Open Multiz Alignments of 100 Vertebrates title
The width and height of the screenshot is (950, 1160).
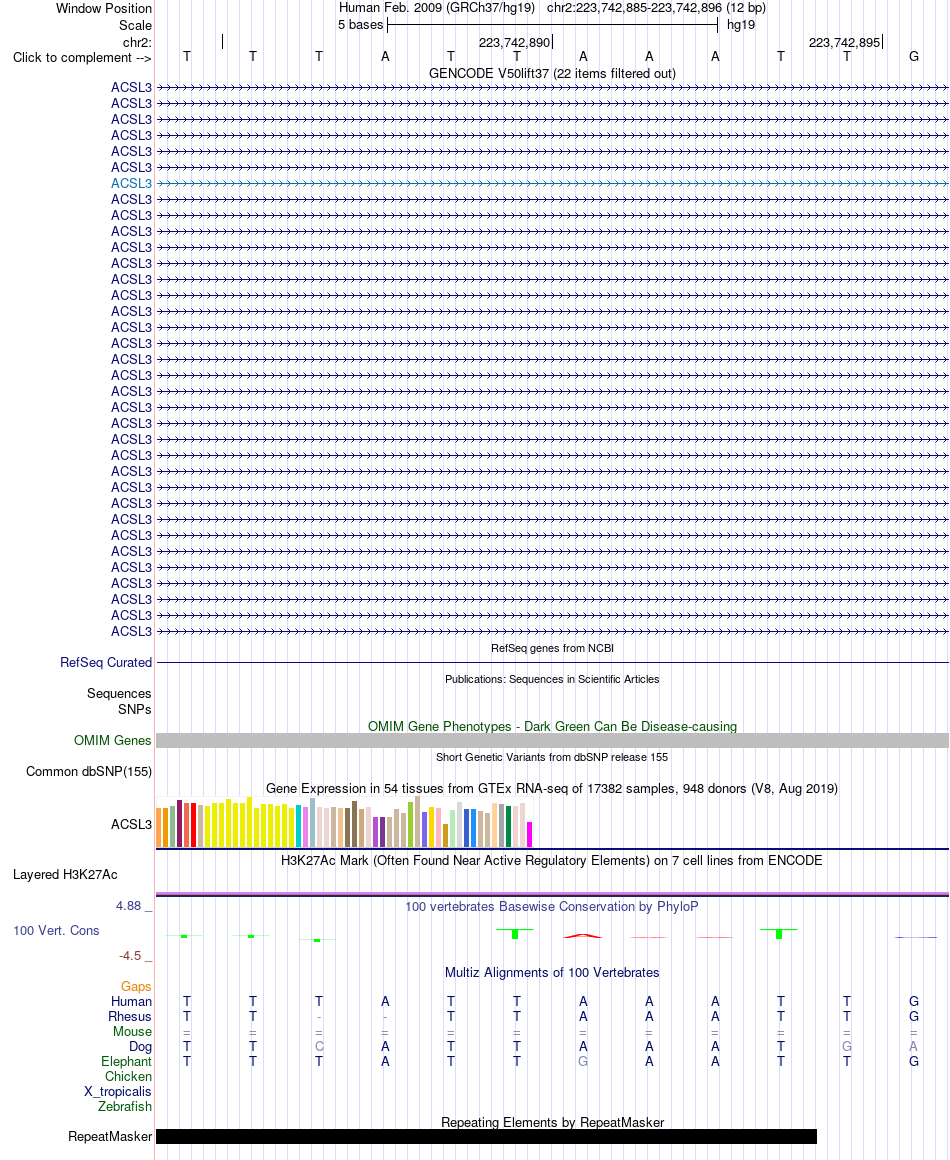pyautogui.click(x=552, y=973)
